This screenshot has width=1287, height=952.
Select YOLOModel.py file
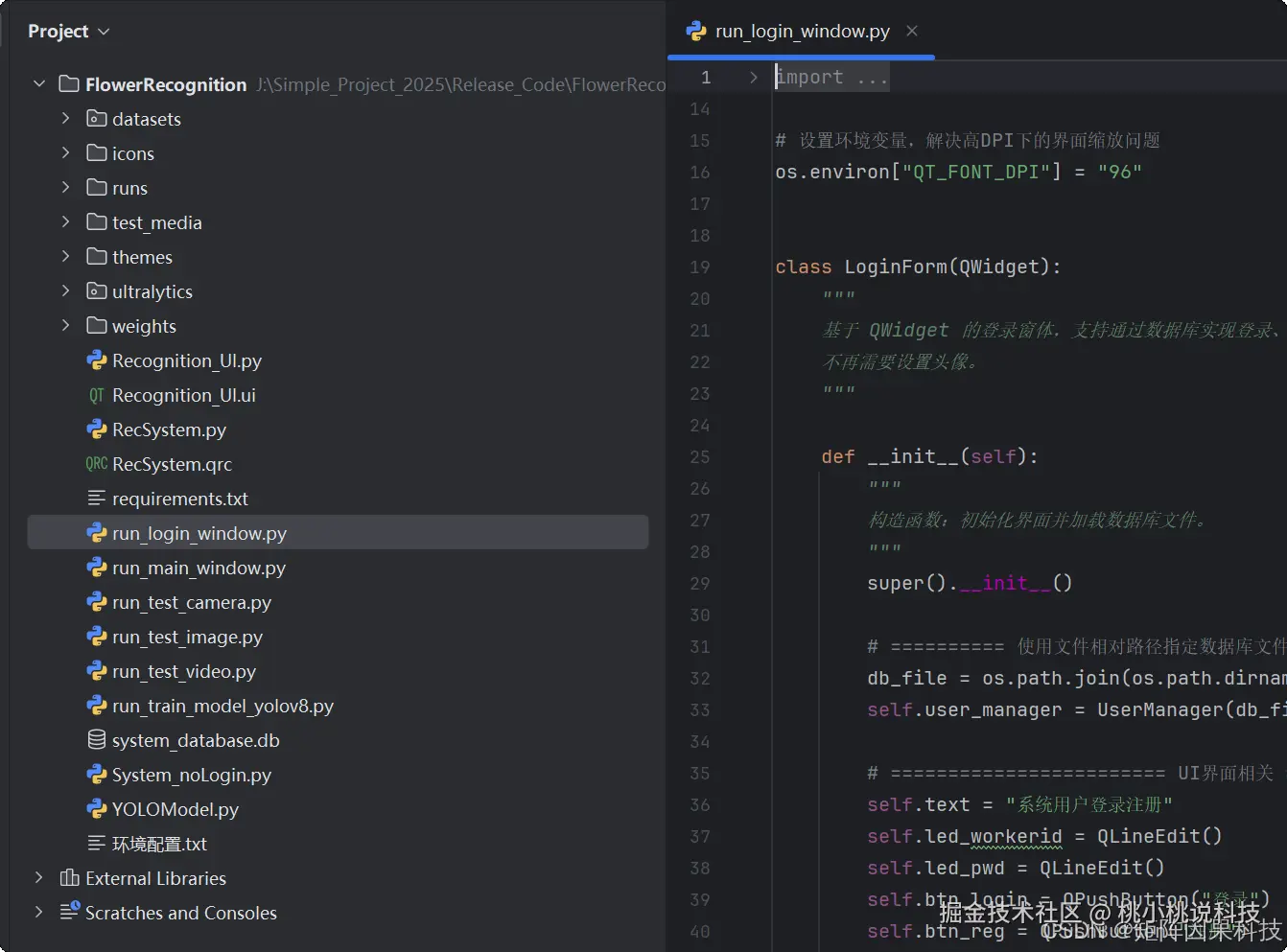[x=175, y=809]
